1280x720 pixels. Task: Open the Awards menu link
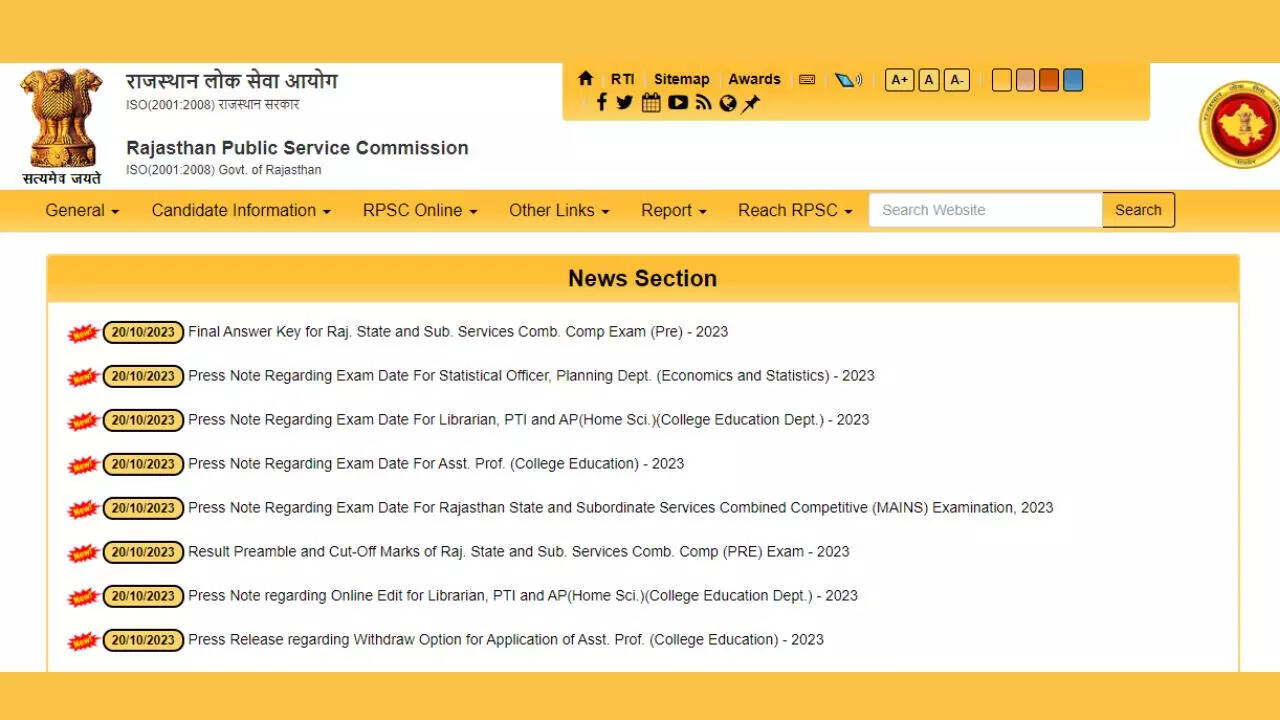(x=754, y=79)
